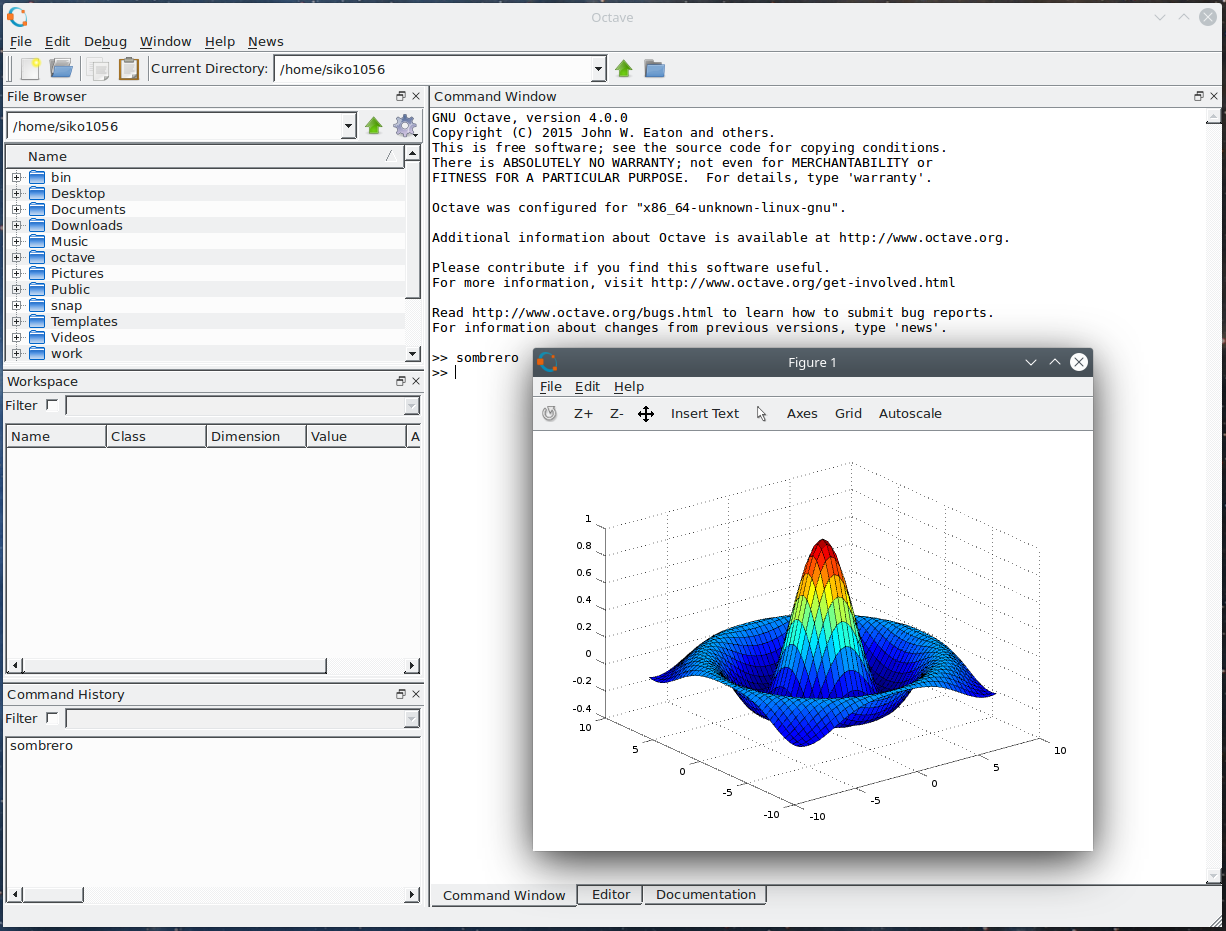Toggle the Command History Filter checkbox
The width and height of the screenshot is (1226, 931).
coord(52,718)
